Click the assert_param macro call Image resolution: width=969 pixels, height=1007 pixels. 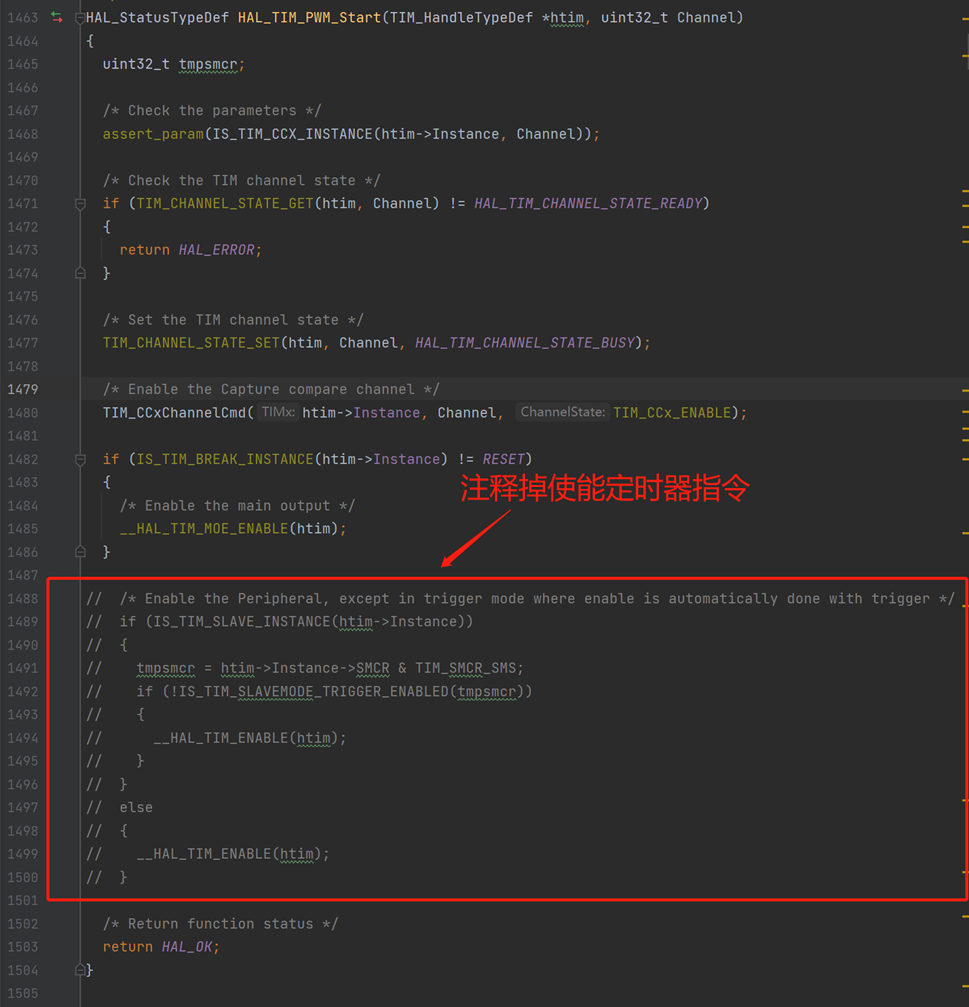(x=152, y=133)
